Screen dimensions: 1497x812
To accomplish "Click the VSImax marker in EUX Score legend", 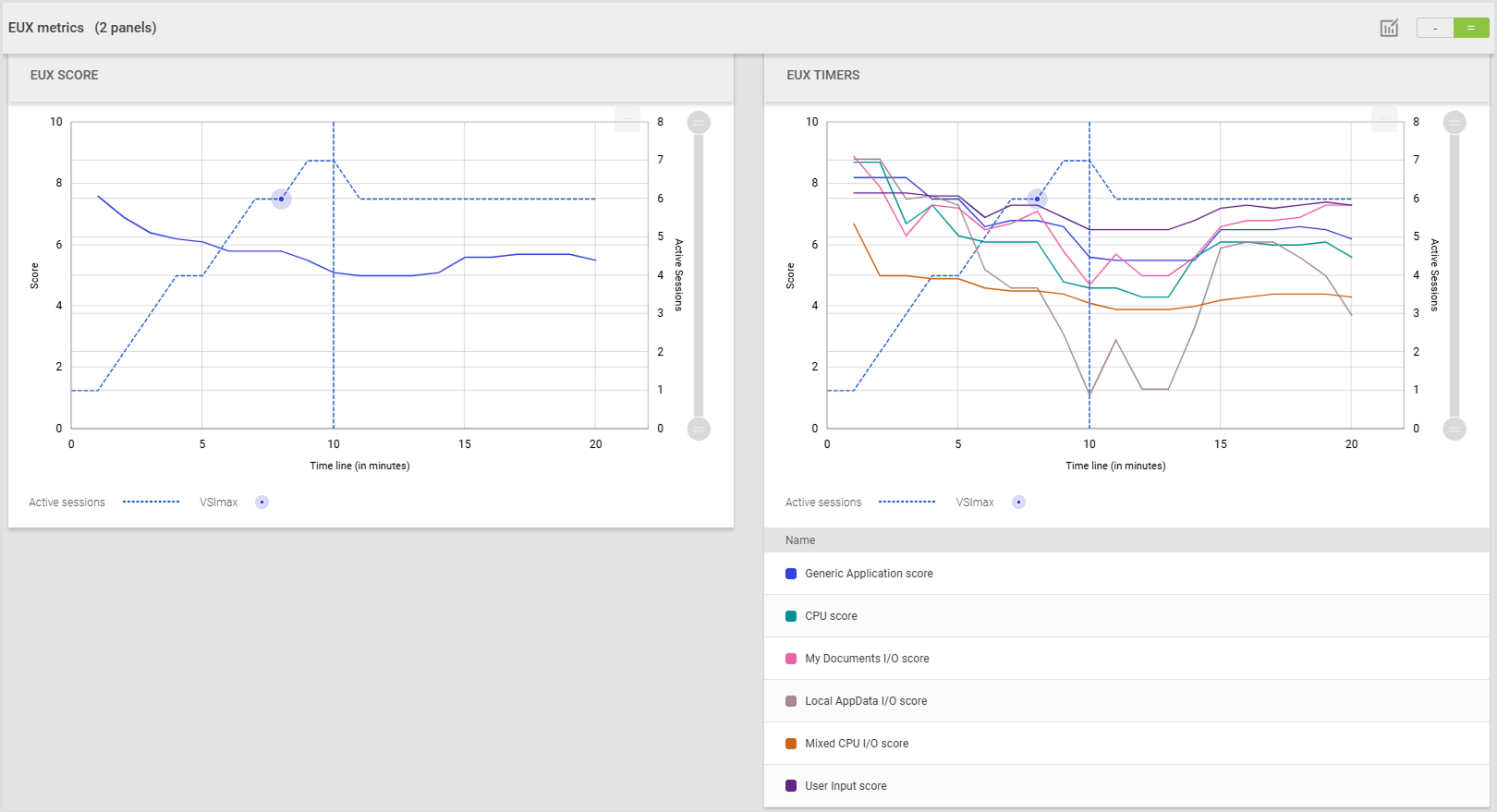I will pos(262,503).
